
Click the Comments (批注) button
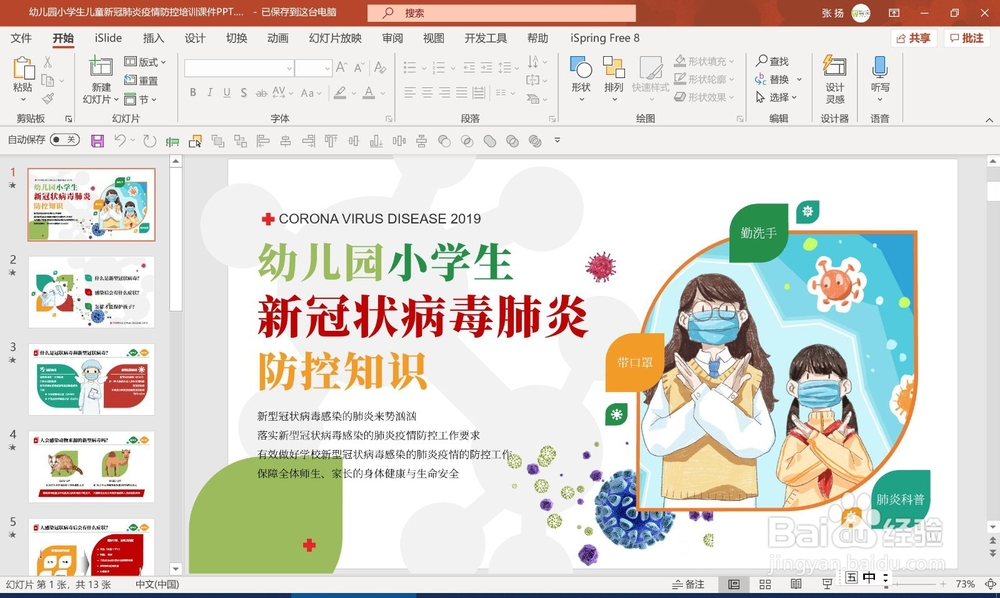(967, 37)
